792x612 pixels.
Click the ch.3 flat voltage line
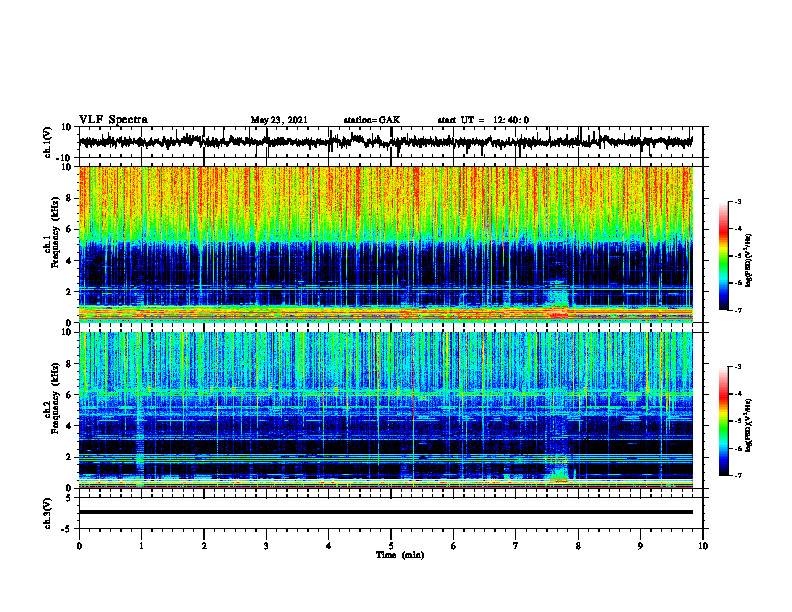(x=385, y=512)
